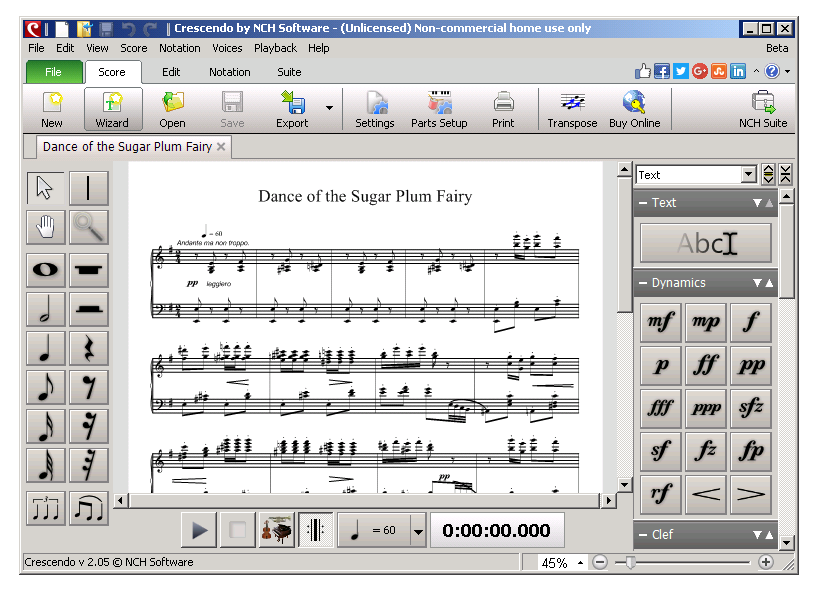Screen dimensions: 815x592
Task: Click the Wizard toolbar button
Action: coord(112,109)
